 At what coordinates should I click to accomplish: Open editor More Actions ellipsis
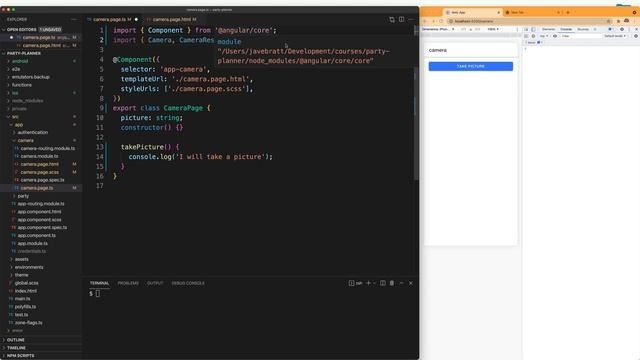click(x=411, y=19)
